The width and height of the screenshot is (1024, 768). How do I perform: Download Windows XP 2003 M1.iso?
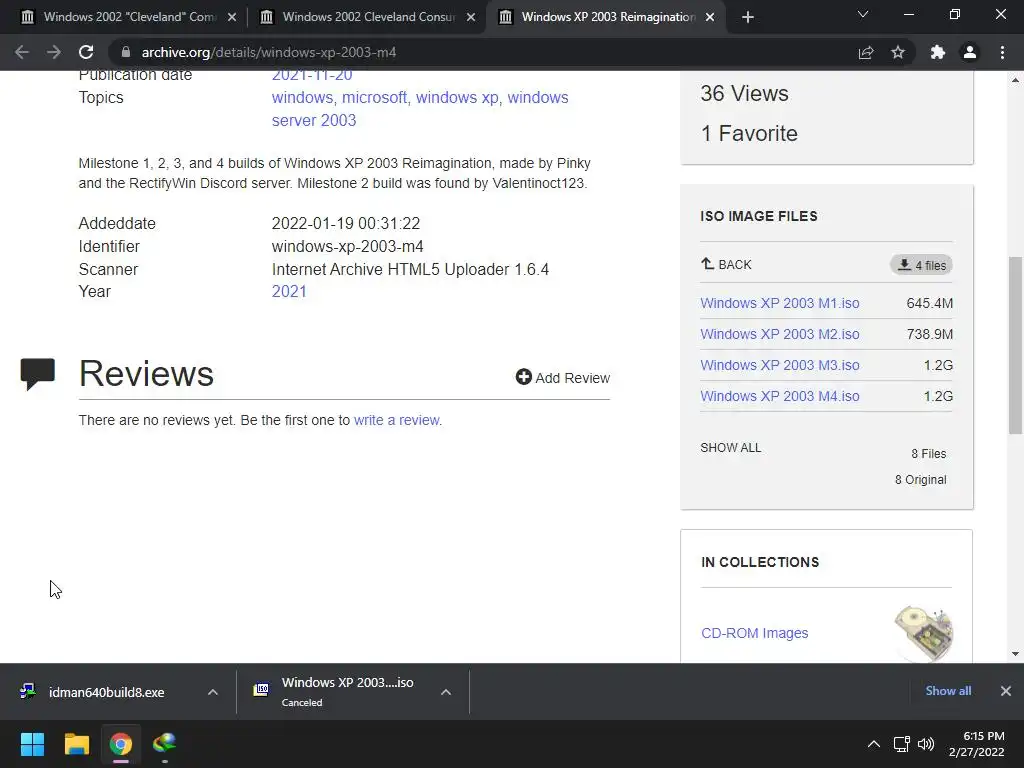click(780, 303)
